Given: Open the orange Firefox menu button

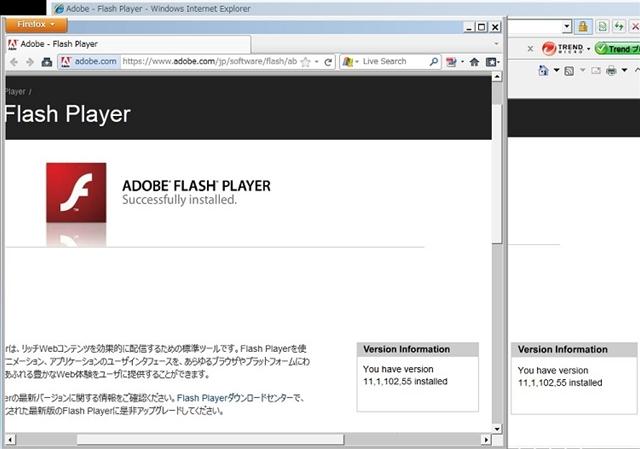Looking at the screenshot, I should 36,24.
